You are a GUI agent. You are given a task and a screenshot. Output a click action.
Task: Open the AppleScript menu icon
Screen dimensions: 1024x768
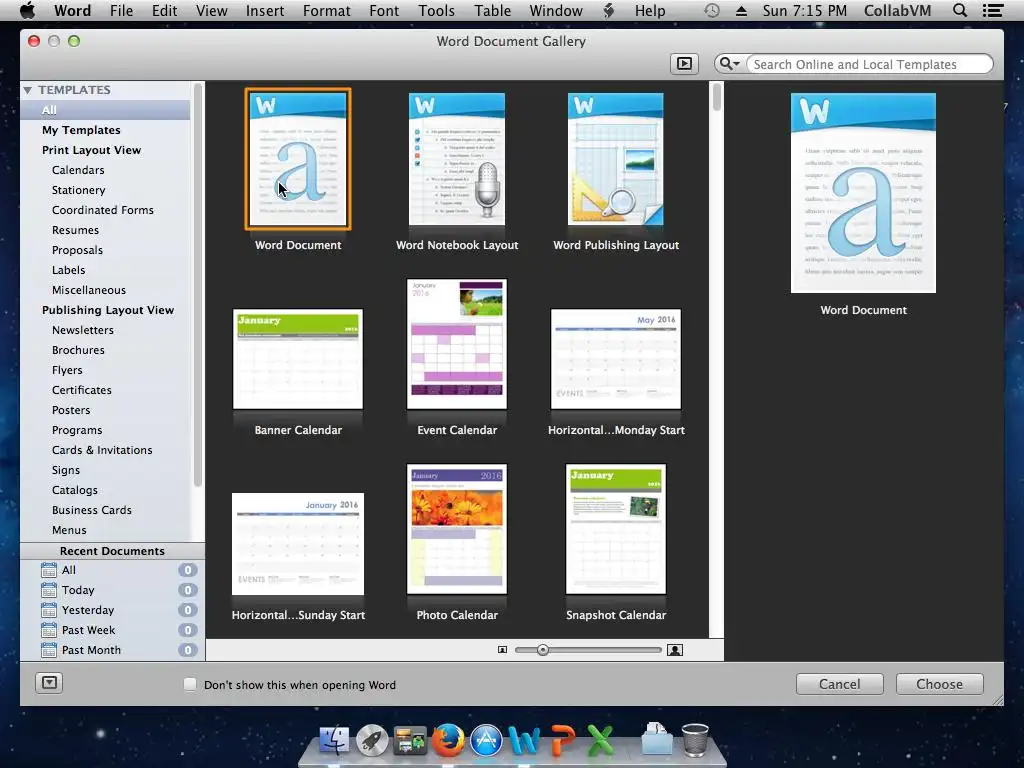point(608,10)
